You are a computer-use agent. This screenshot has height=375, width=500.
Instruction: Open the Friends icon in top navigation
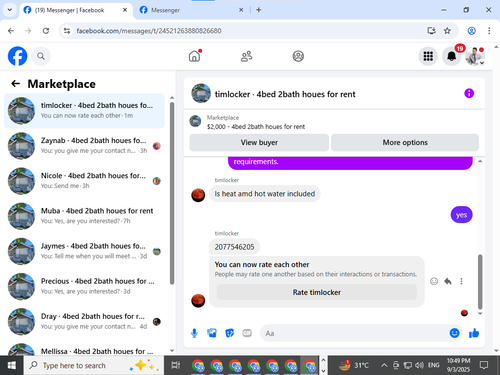[x=246, y=56]
